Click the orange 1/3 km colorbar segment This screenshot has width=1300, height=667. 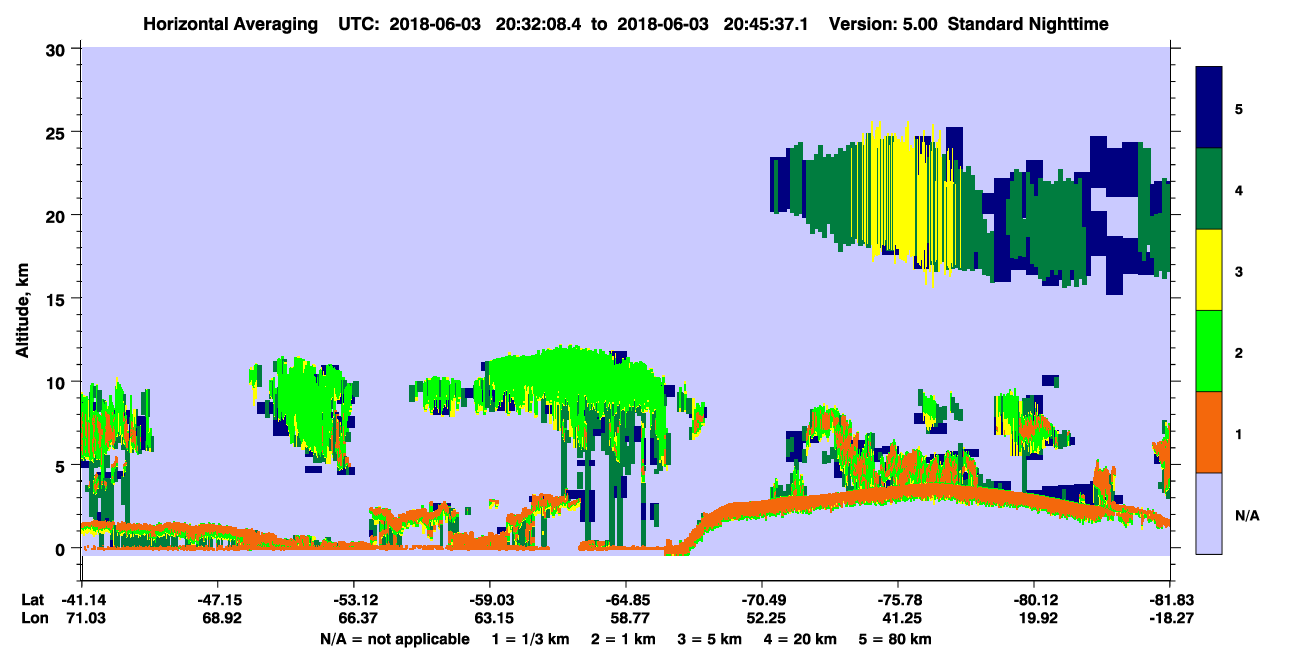pyautogui.click(x=1209, y=432)
